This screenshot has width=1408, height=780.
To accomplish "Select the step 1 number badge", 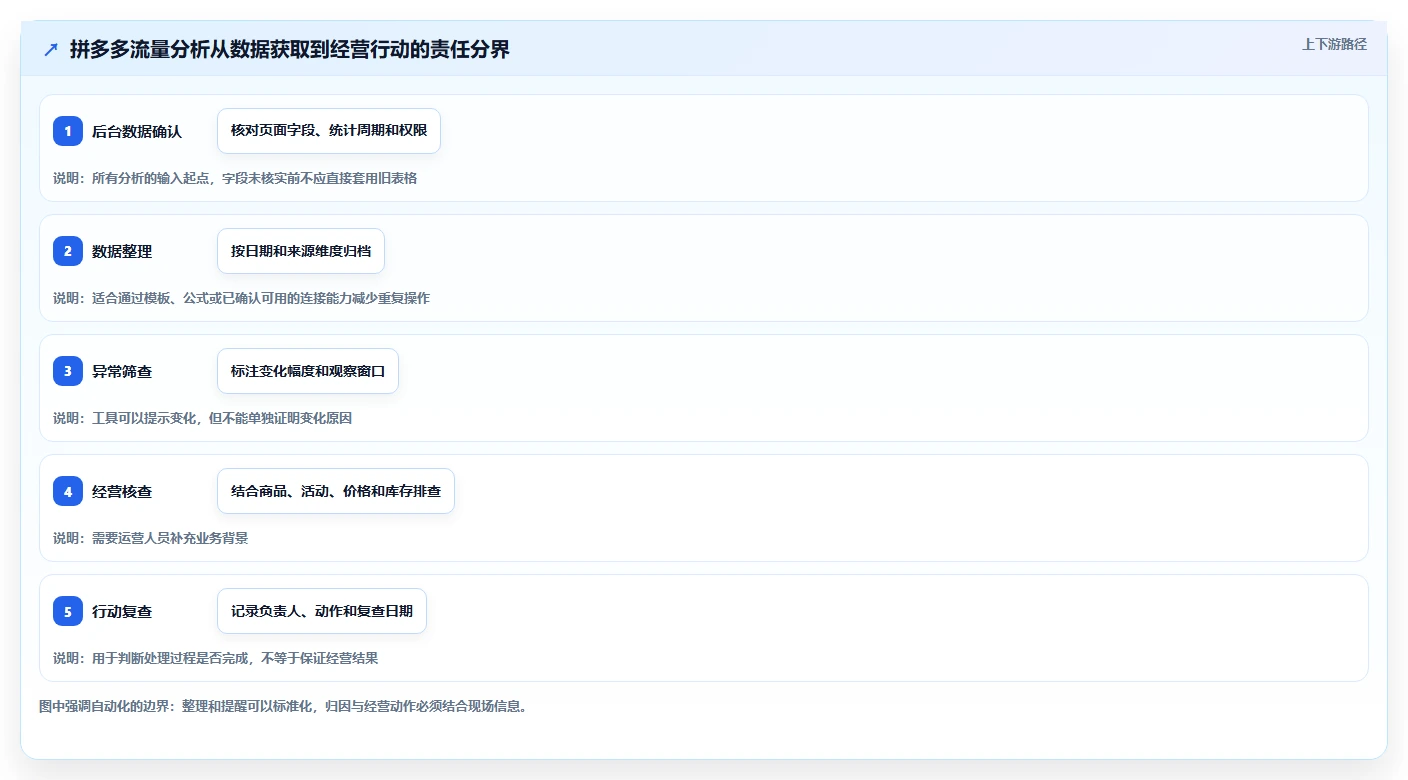I will 68,131.
